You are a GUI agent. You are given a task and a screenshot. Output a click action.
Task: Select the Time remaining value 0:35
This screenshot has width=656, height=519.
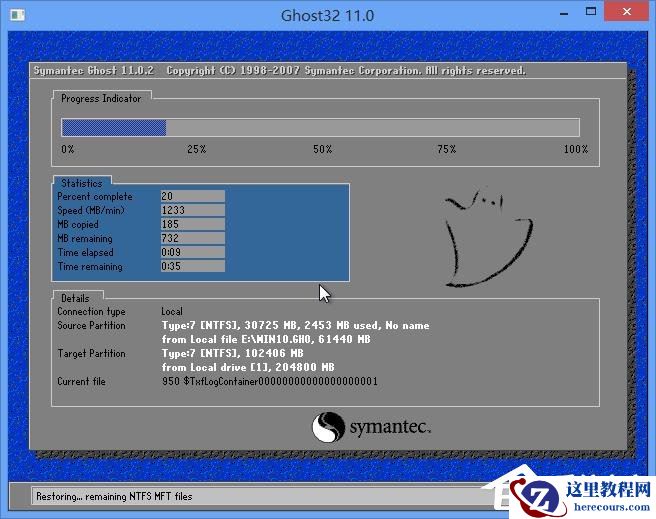192,266
